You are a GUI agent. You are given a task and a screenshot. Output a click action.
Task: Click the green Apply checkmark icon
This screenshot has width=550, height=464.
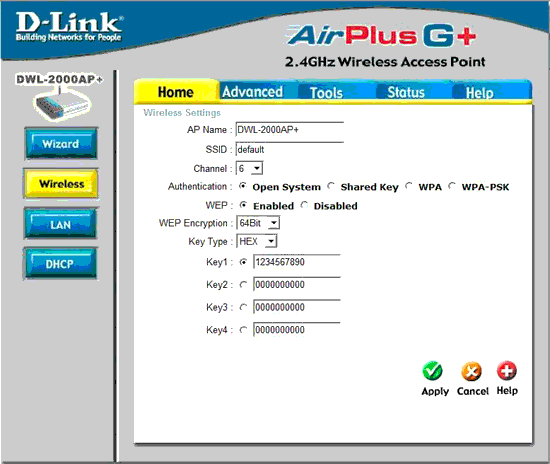(x=432, y=371)
